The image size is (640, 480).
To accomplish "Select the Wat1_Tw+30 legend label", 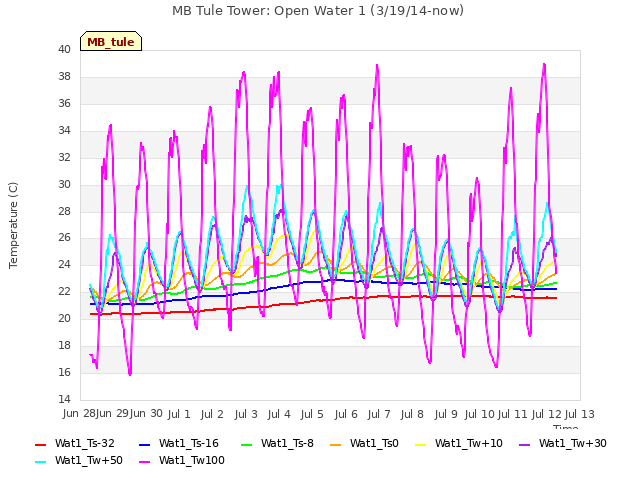I will (573, 443).
